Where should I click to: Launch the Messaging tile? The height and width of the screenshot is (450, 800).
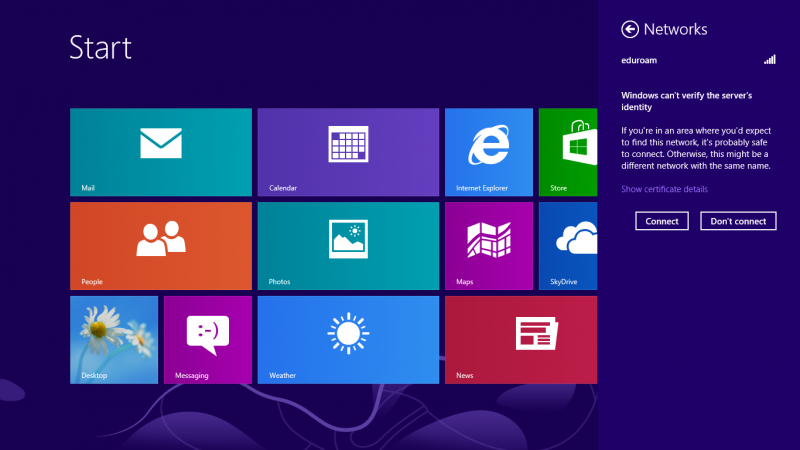(x=208, y=339)
